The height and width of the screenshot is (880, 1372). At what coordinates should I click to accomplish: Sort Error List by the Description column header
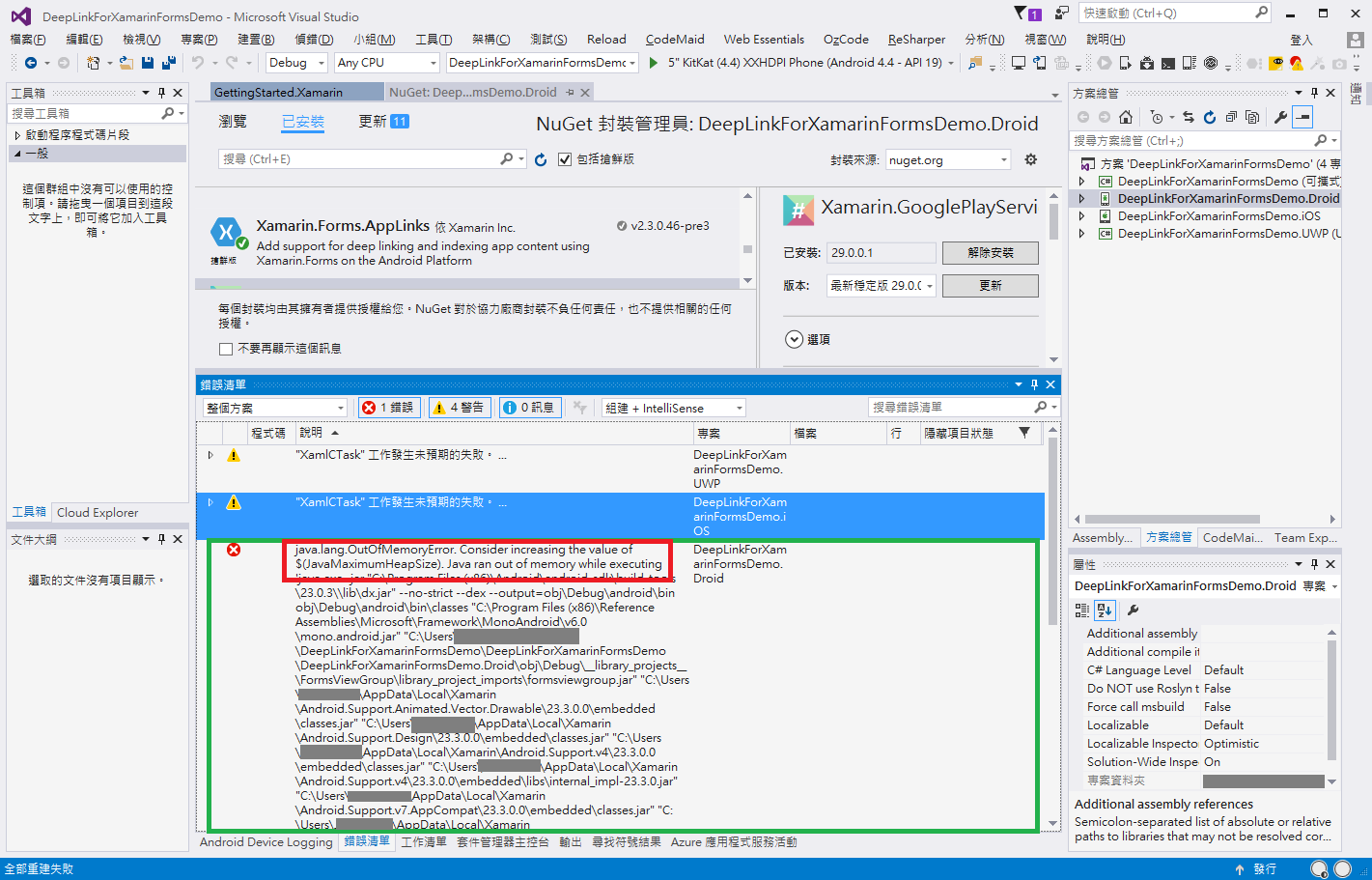click(x=492, y=433)
